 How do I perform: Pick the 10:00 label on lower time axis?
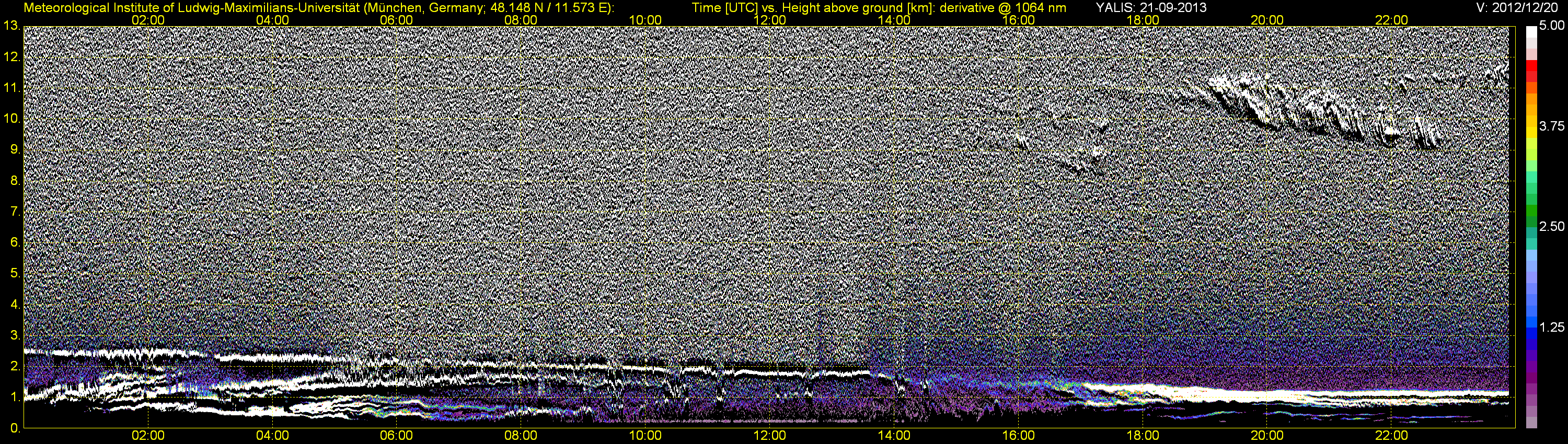tap(645, 436)
